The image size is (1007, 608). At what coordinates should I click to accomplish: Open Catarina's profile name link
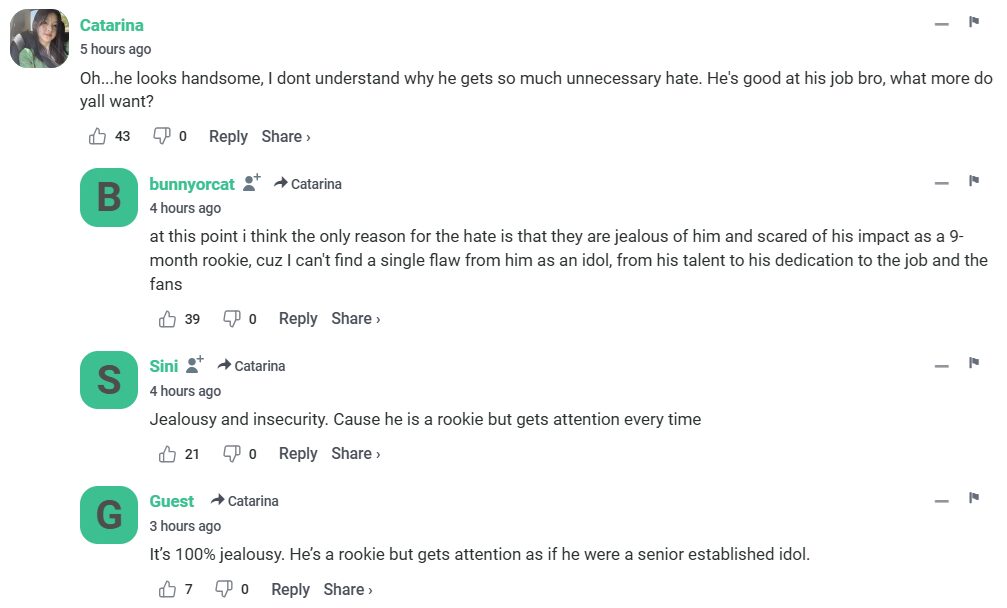[112, 25]
